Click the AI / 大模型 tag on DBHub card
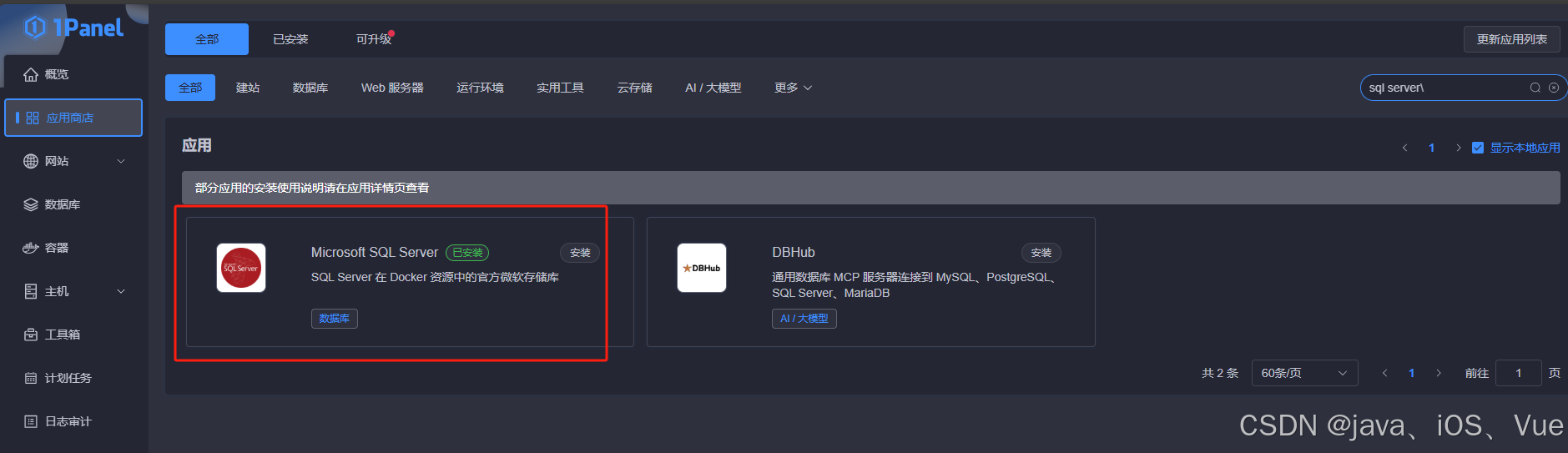Viewport: 1568px width, 453px height. click(x=804, y=319)
